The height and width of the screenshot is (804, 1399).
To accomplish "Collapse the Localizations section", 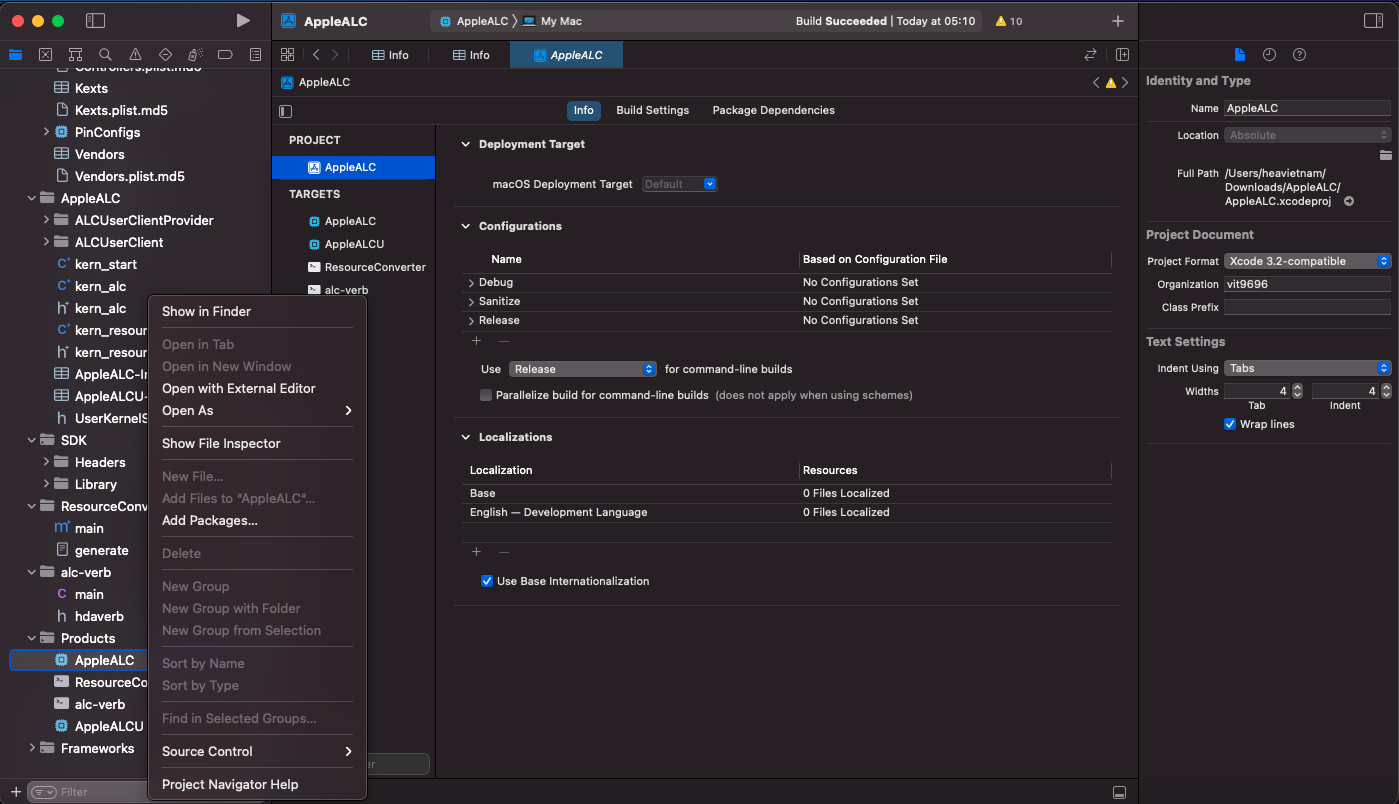I will (465, 437).
